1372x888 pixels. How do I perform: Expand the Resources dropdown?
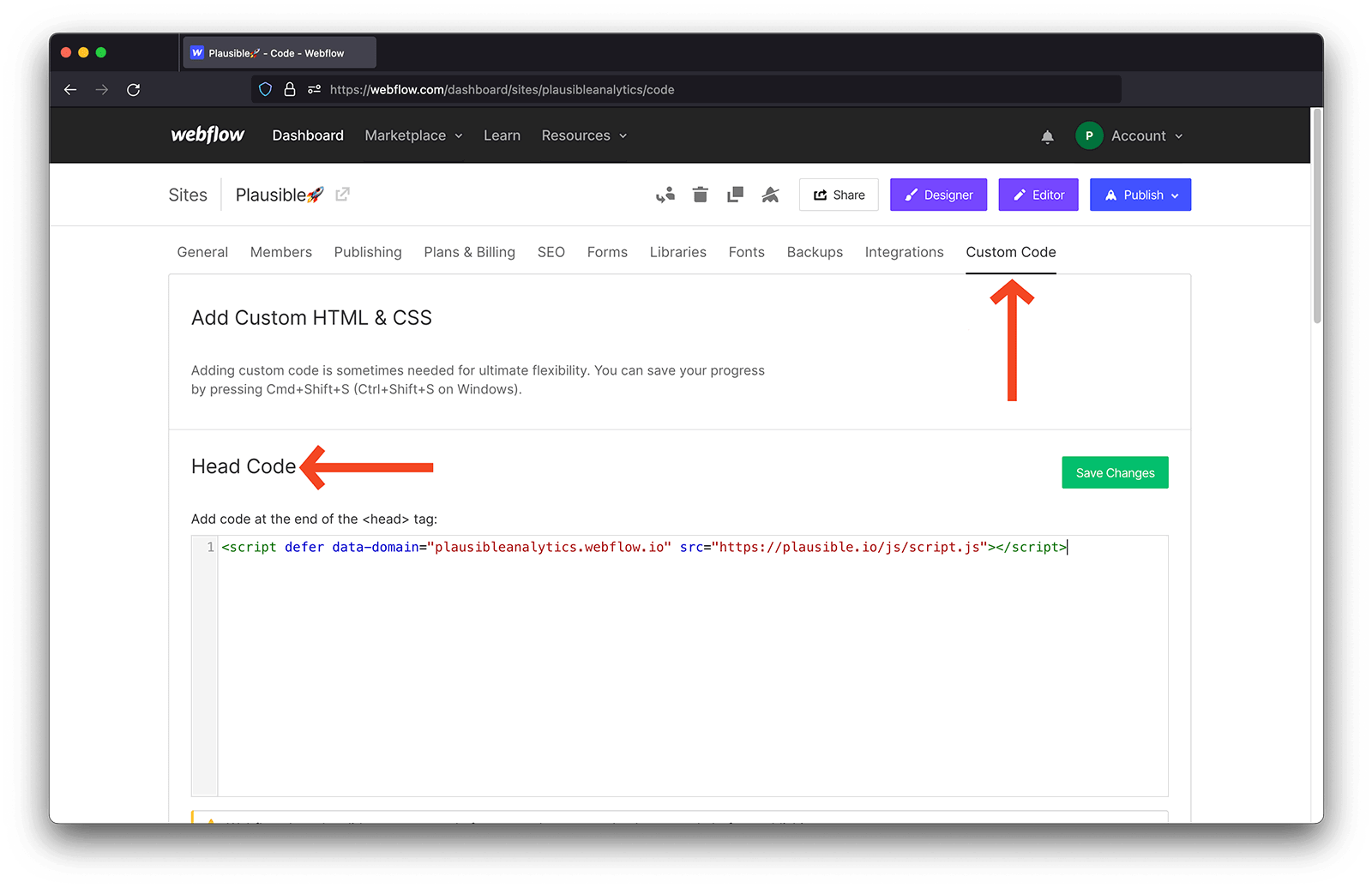coord(583,135)
